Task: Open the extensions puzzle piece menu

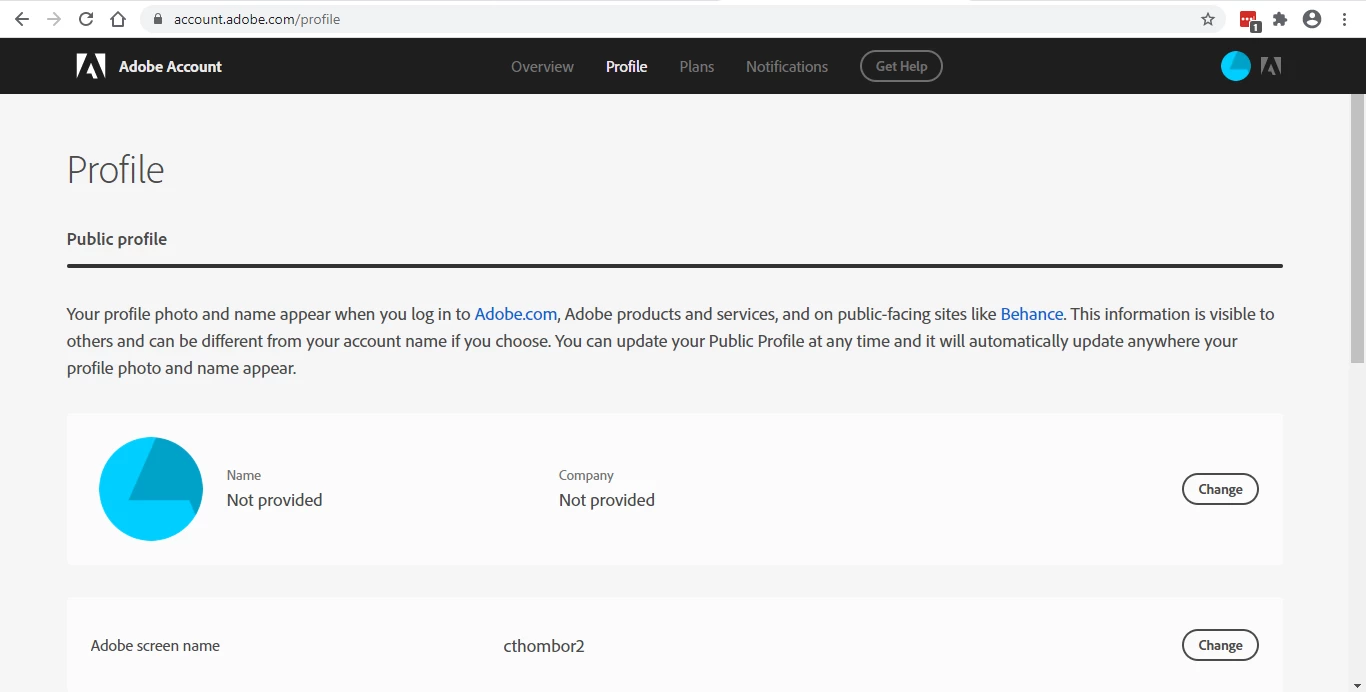Action: pos(1280,19)
